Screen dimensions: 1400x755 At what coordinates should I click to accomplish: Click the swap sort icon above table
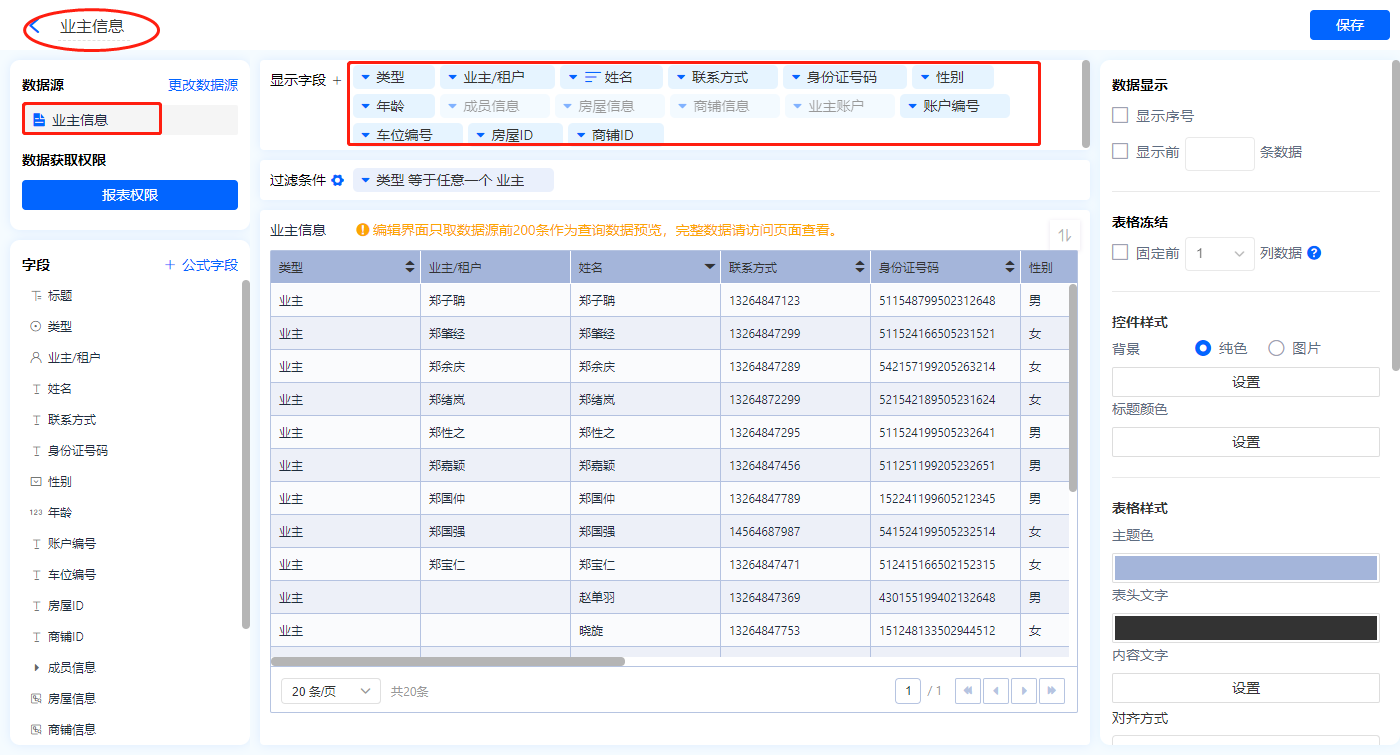[1064, 234]
